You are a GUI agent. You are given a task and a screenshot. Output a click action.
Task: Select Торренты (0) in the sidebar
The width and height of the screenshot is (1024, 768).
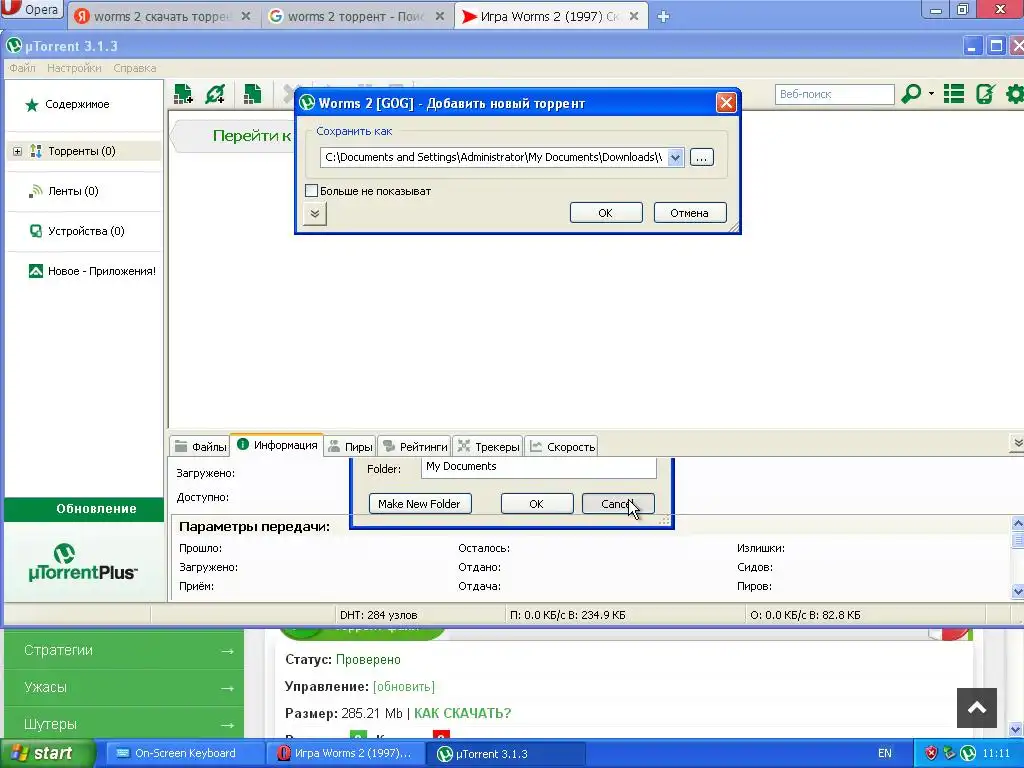click(x=82, y=152)
